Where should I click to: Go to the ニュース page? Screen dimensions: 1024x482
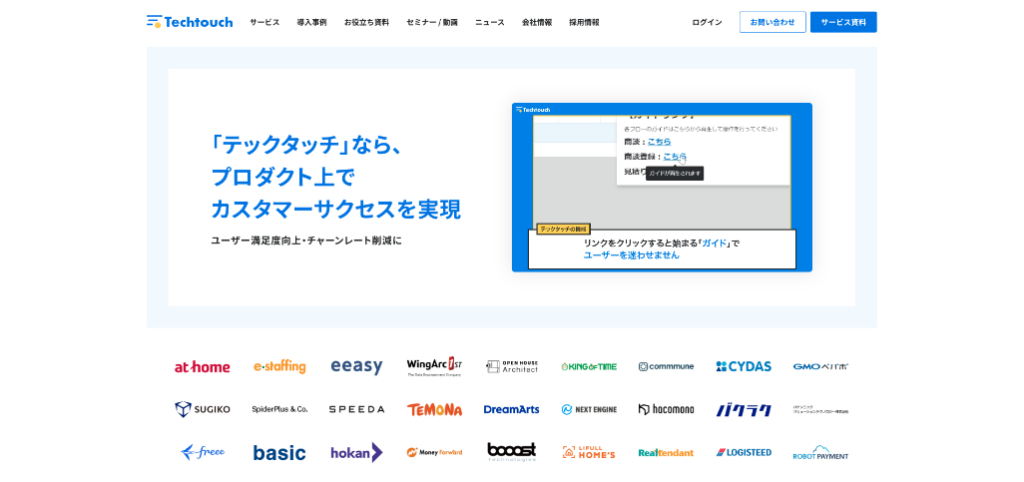click(x=490, y=22)
